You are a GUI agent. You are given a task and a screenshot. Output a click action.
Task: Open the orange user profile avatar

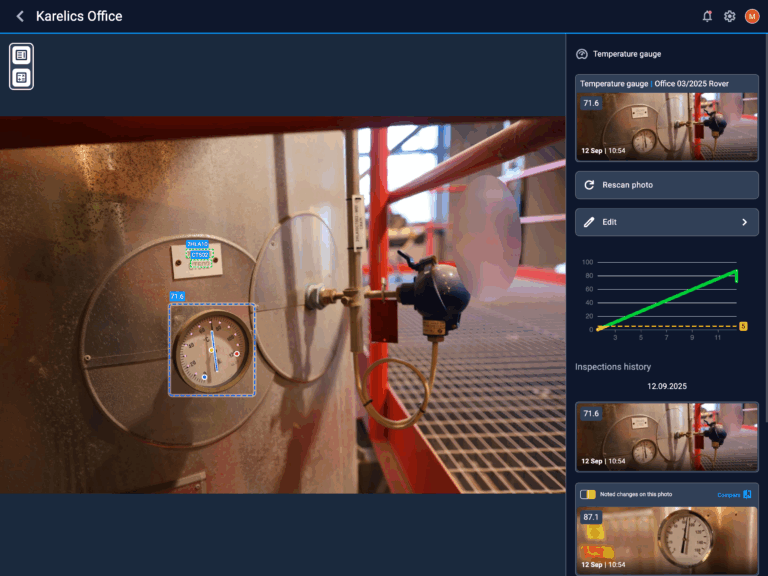click(752, 16)
